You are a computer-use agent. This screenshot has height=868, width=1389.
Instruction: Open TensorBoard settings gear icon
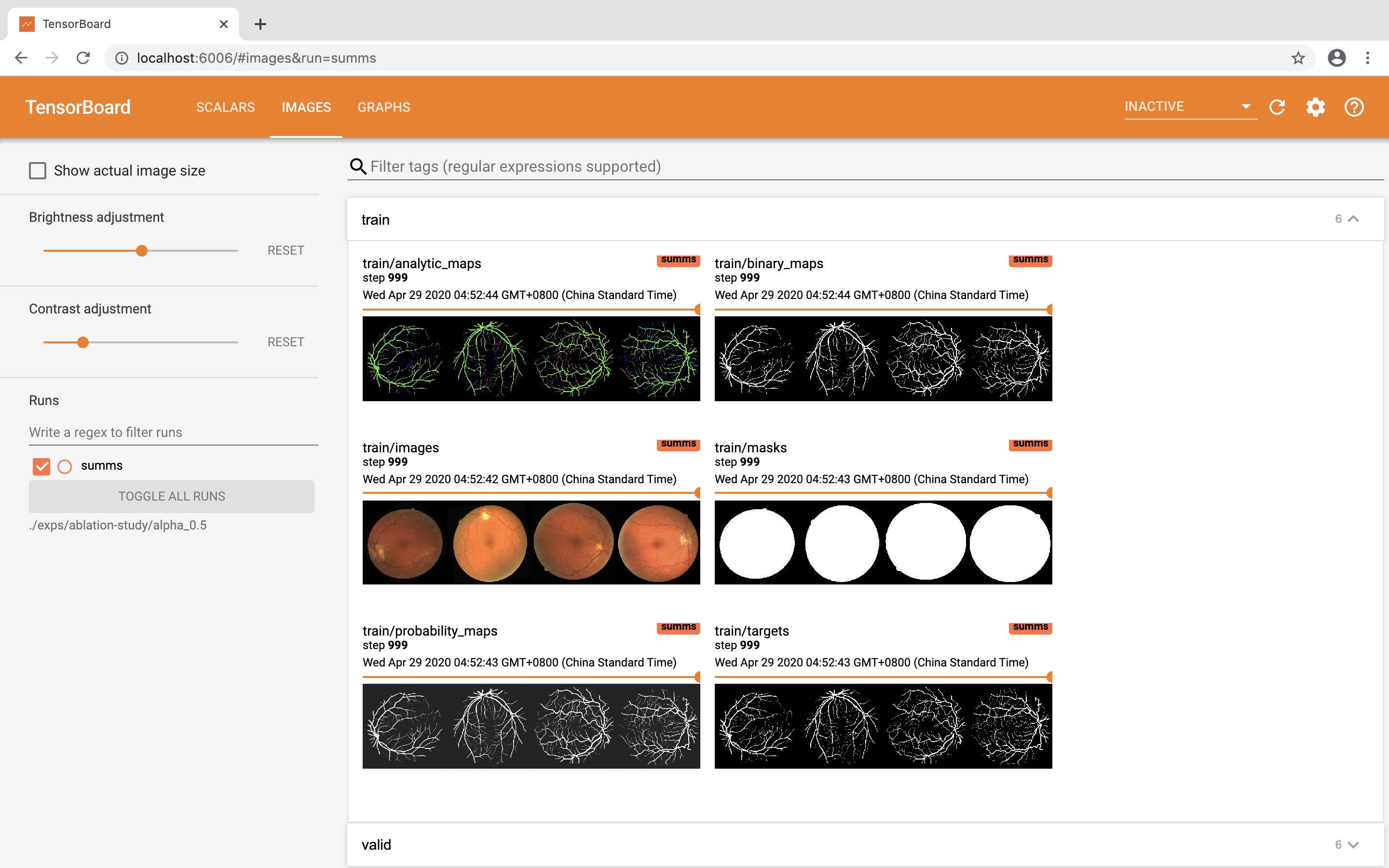(x=1315, y=107)
